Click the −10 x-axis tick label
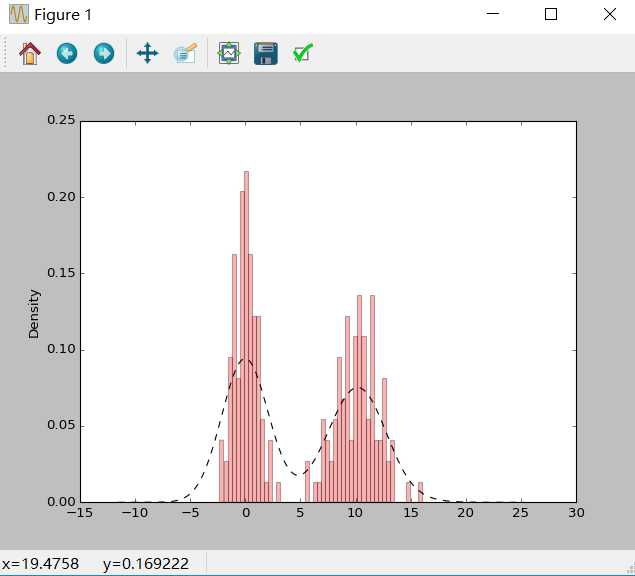The width and height of the screenshot is (635, 576). 134,513
